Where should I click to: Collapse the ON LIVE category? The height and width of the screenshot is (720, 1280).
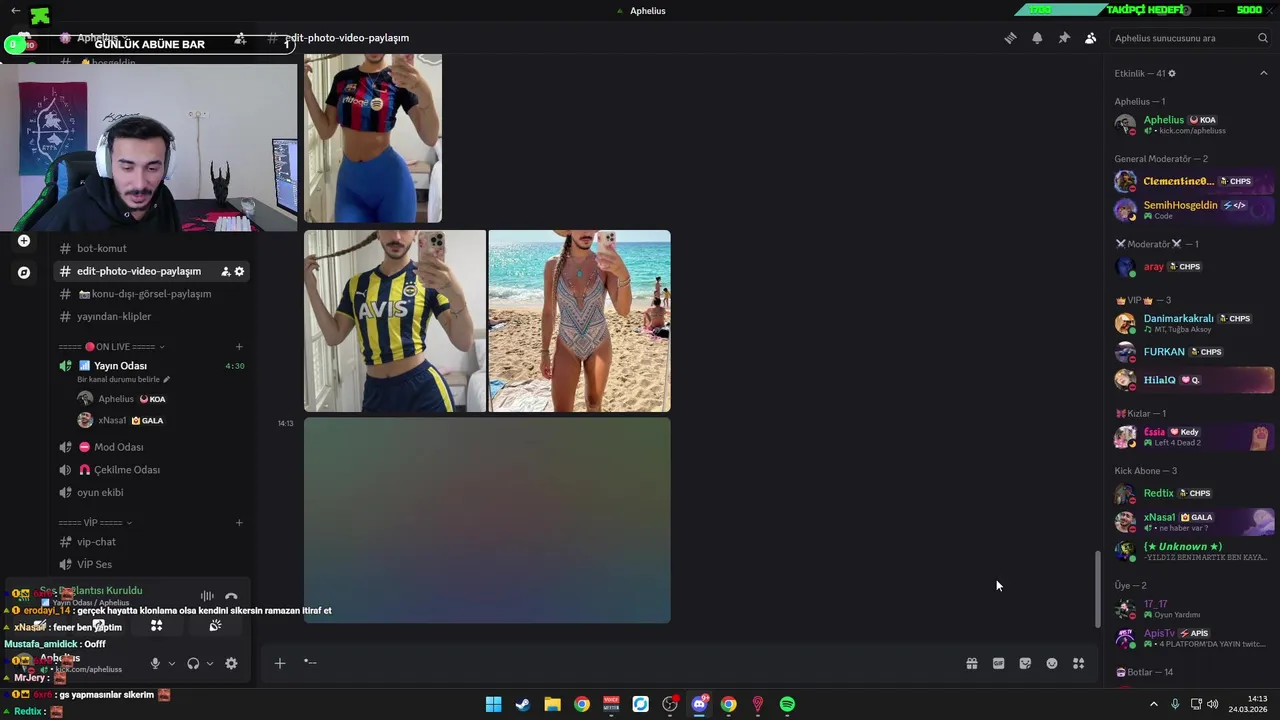tap(112, 346)
